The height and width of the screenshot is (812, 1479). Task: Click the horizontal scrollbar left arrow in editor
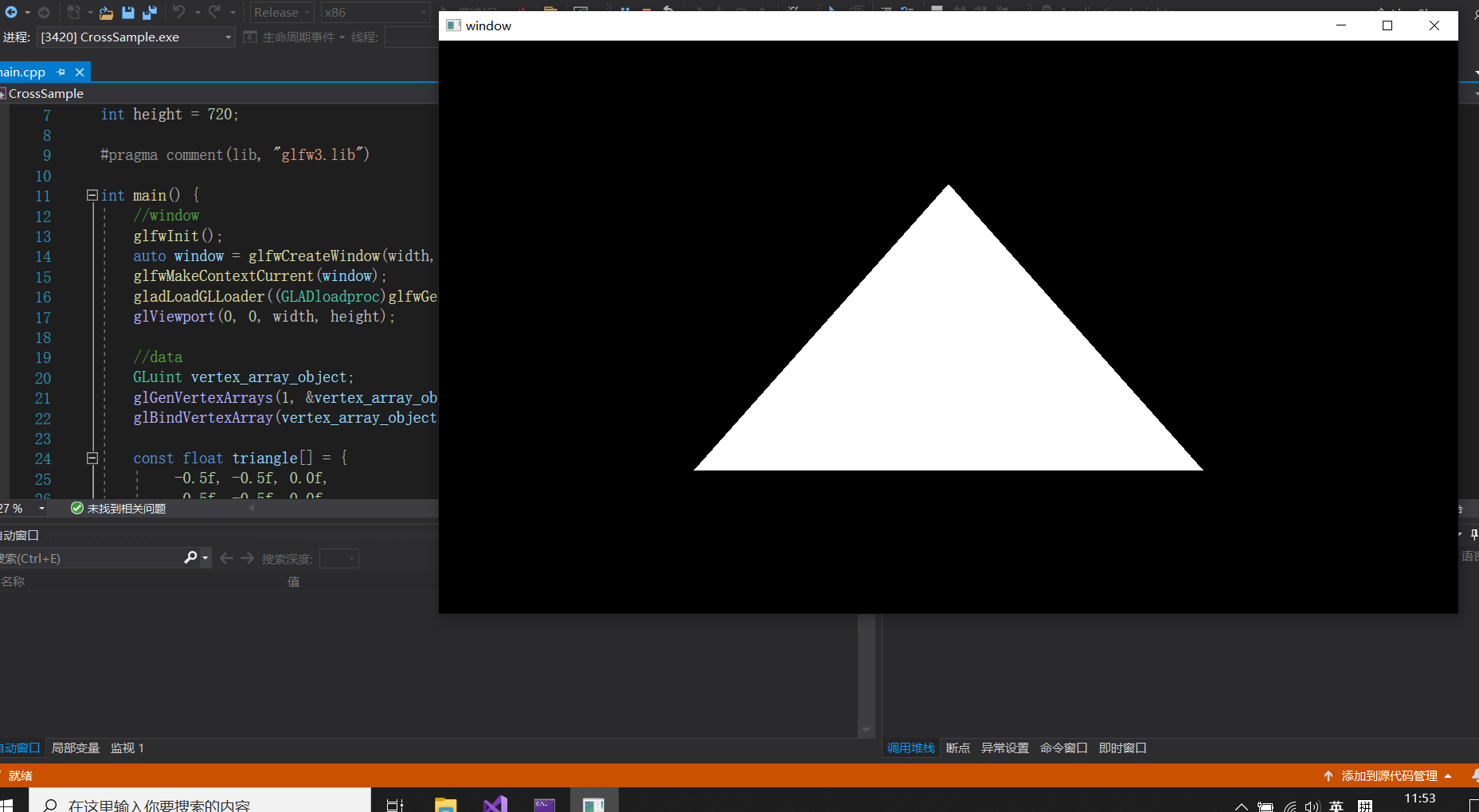click(x=252, y=507)
